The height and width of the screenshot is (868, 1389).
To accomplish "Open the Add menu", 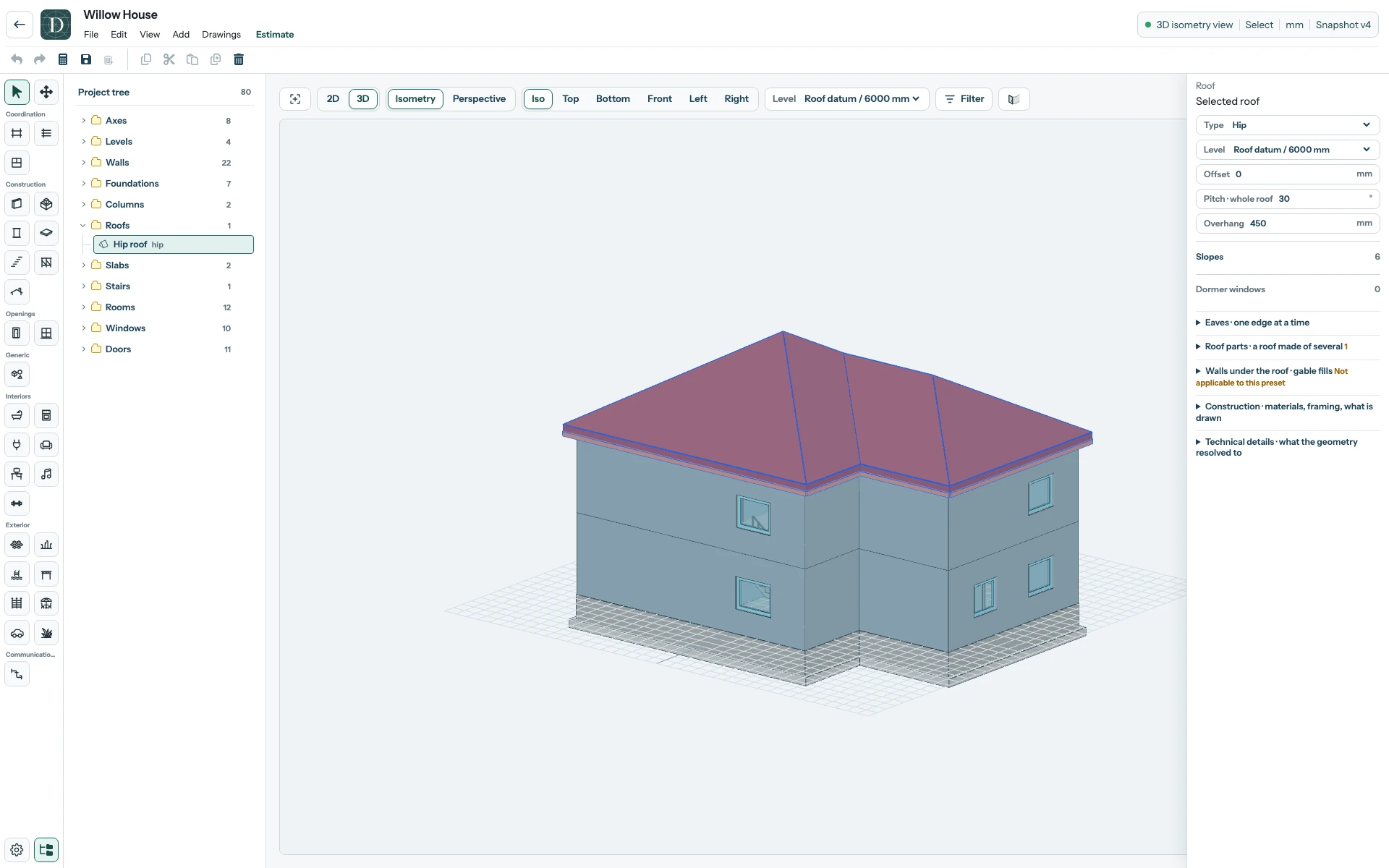I will coord(181,35).
